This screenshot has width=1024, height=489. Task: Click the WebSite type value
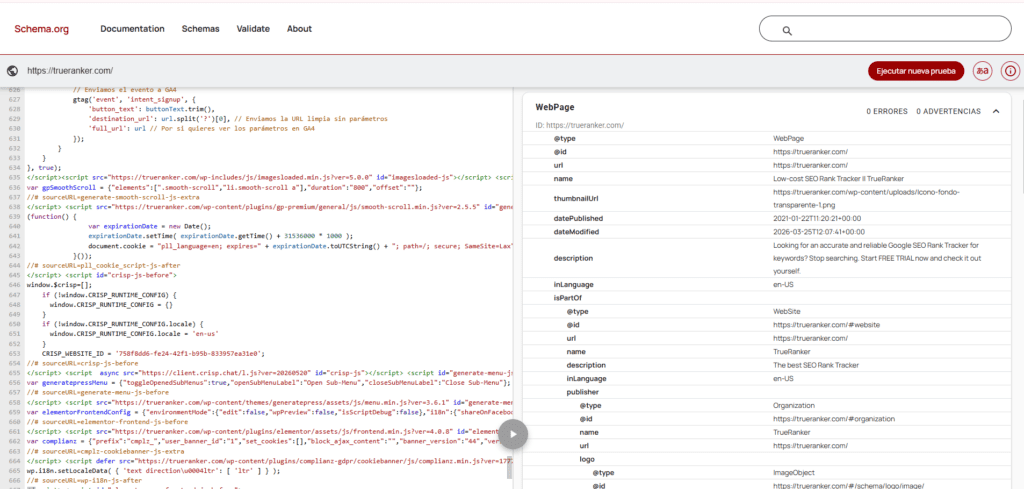pyautogui.click(x=787, y=311)
